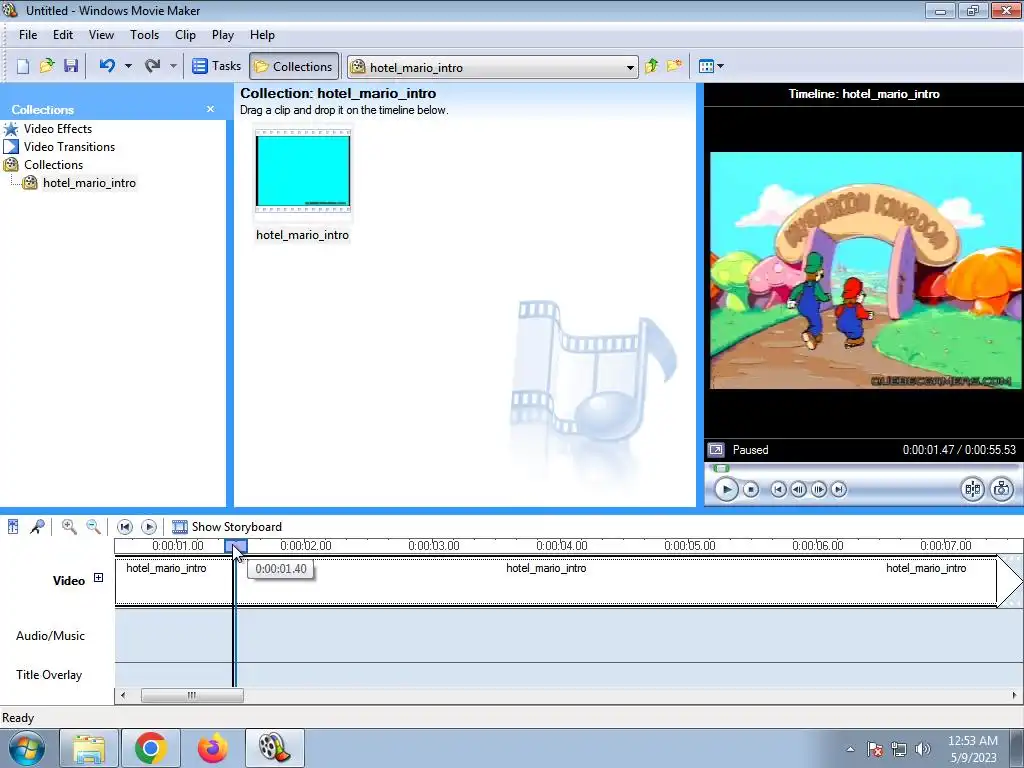Open the Help menu
Screen dimensions: 1024x768
(263, 35)
